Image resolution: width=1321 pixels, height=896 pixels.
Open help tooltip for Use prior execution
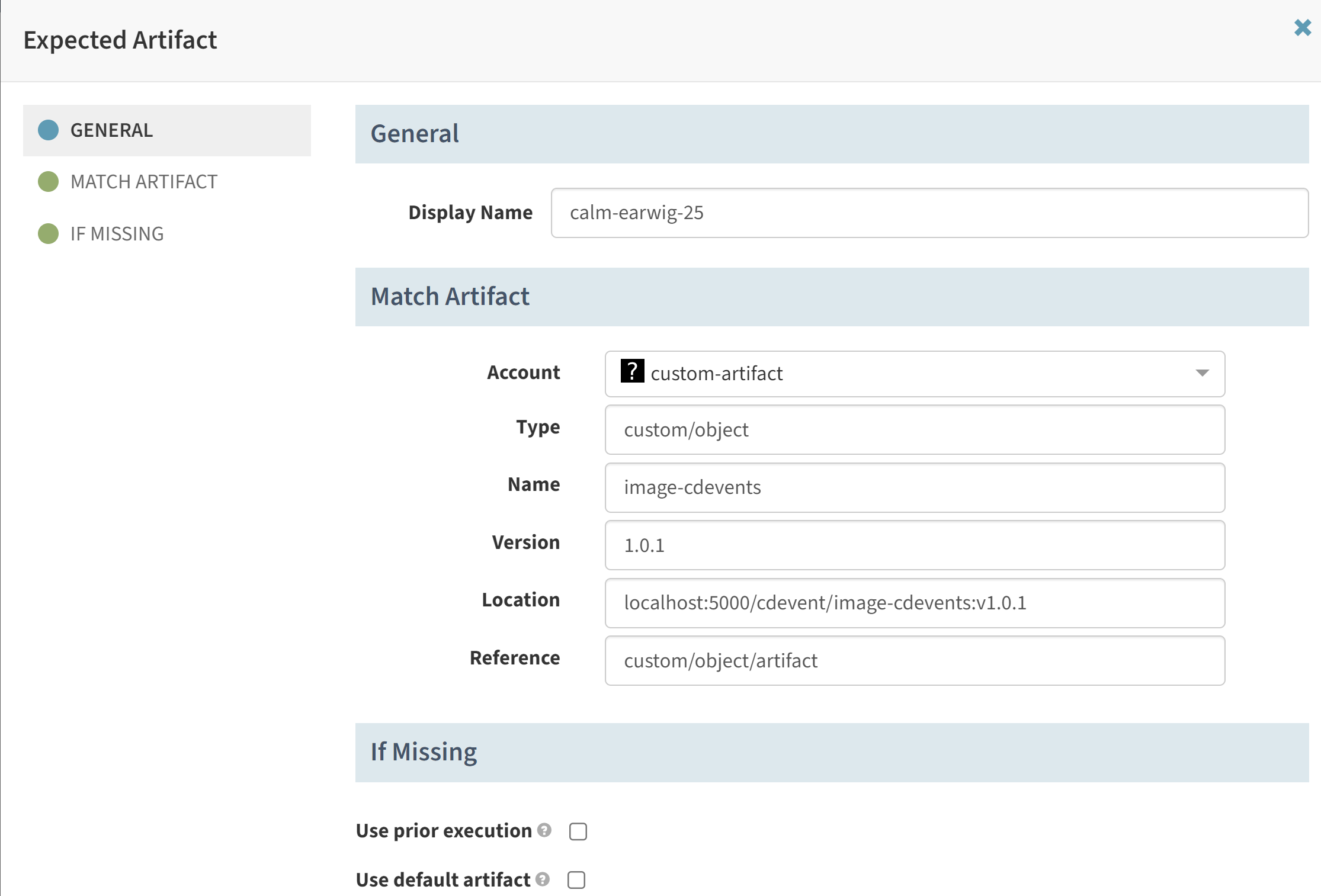544,830
